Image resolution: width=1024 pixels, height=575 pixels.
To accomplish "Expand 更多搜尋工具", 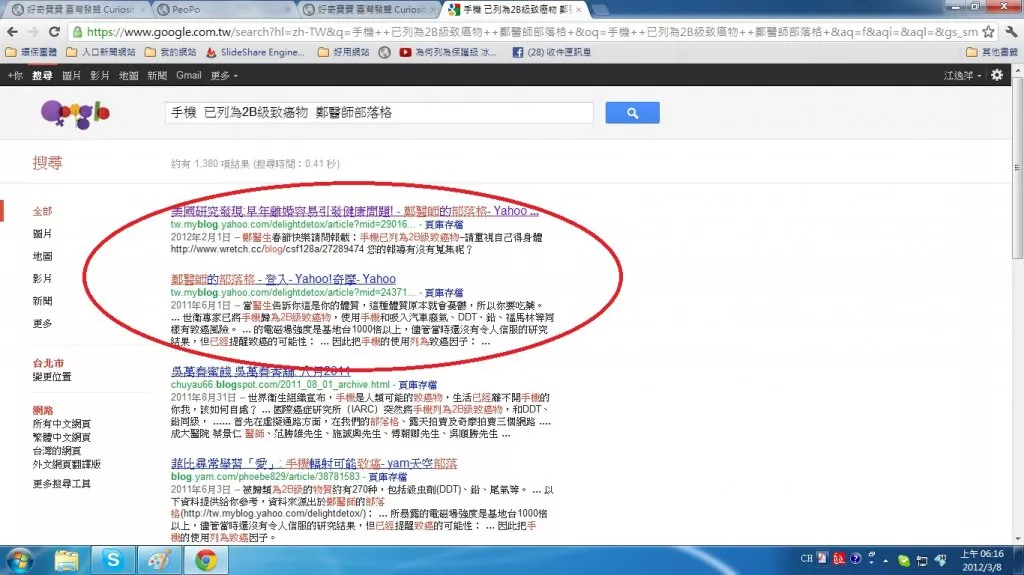I will tap(61, 484).
